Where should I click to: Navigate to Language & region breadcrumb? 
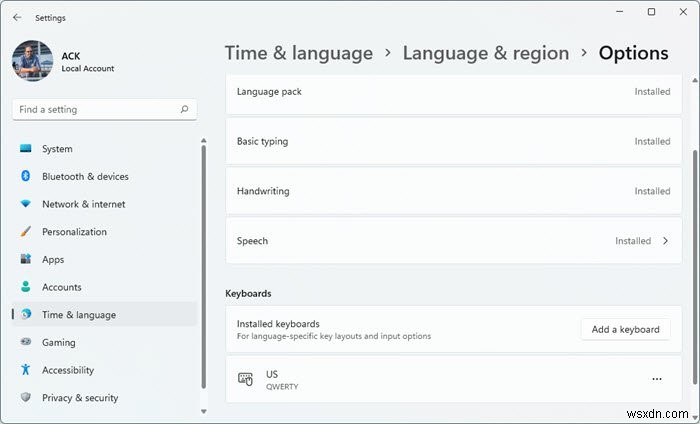click(x=486, y=53)
